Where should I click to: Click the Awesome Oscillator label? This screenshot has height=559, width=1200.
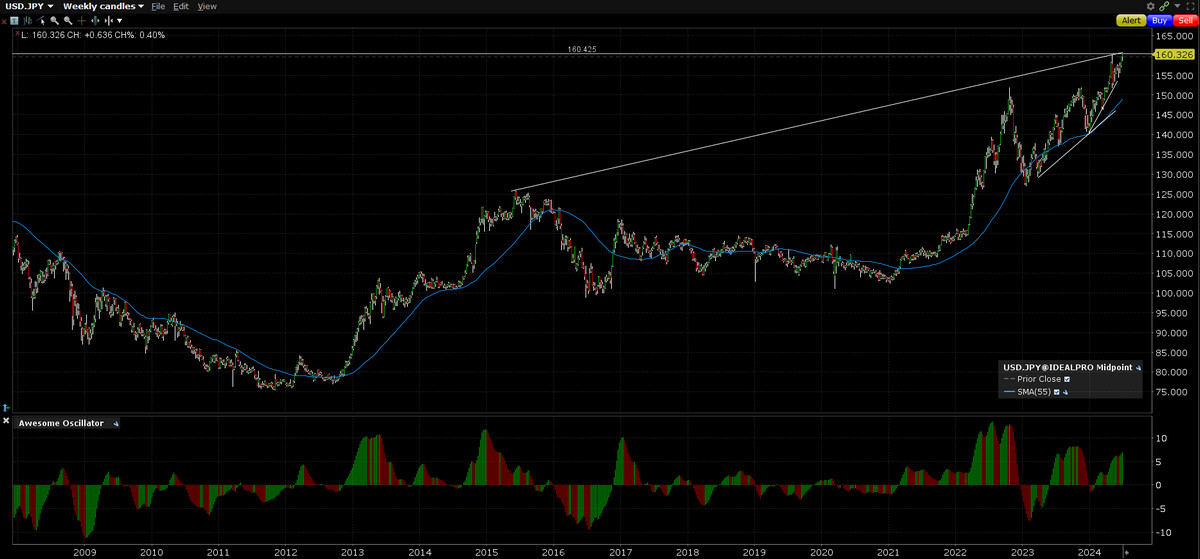pyautogui.click(x=62, y=424)
